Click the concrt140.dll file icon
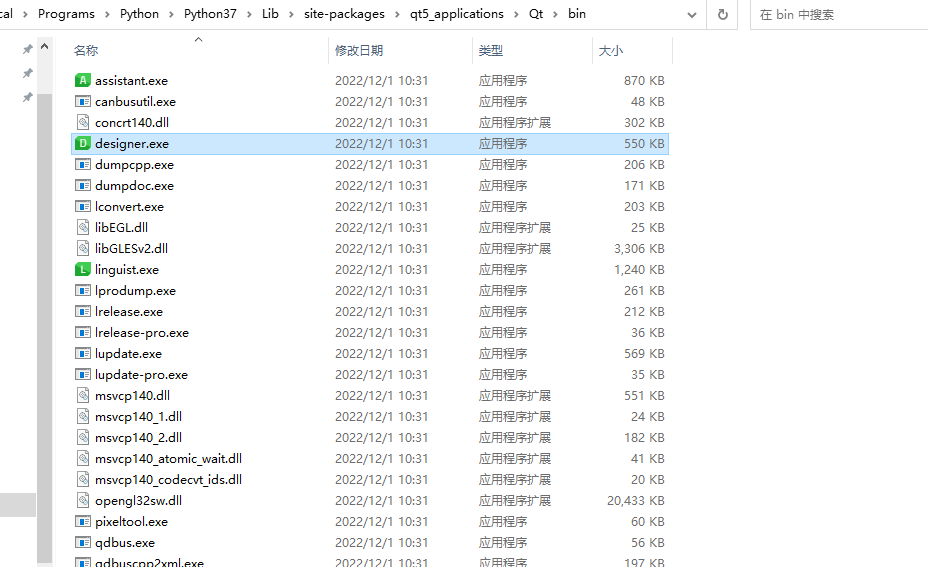This screenshot has height=567, width=928. pyautogui.click(x=83, y=122)
